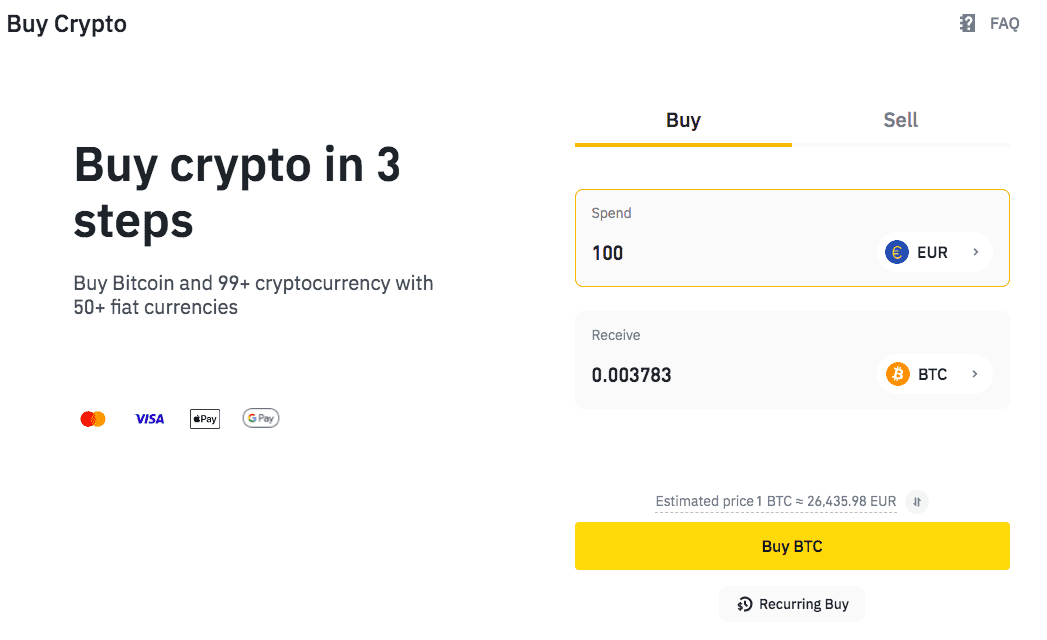Image resolution: width=1047 pixels, height=640 pixels.
Task: Click the FAQ question mark icon
Action: (x=965, y=22)
